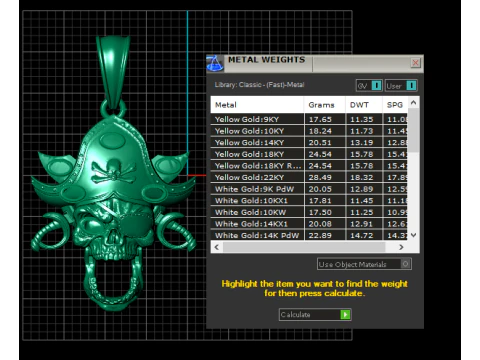The image size is (480, 360).
Task: Close the Metal Weights dialog
Action: (415, 63)
